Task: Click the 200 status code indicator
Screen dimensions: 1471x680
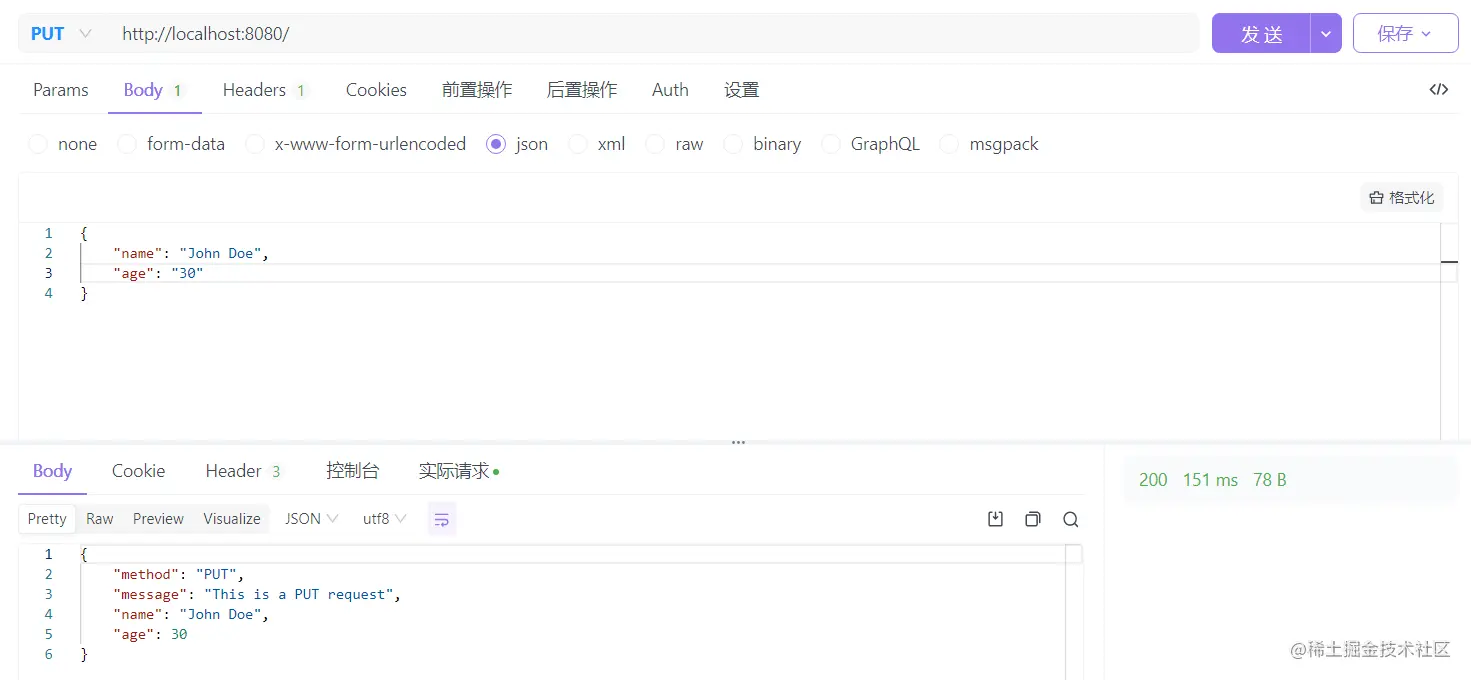Action: click(1152, 479)
